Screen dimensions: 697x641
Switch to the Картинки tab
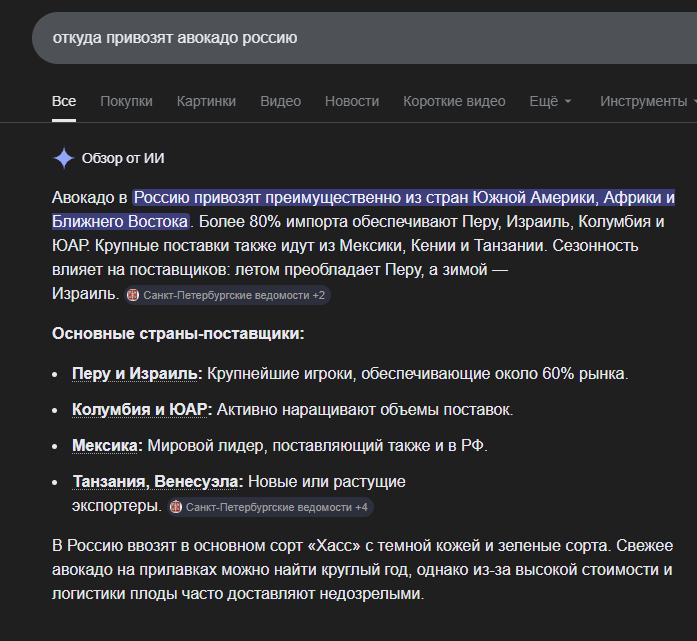pos(206,101)
